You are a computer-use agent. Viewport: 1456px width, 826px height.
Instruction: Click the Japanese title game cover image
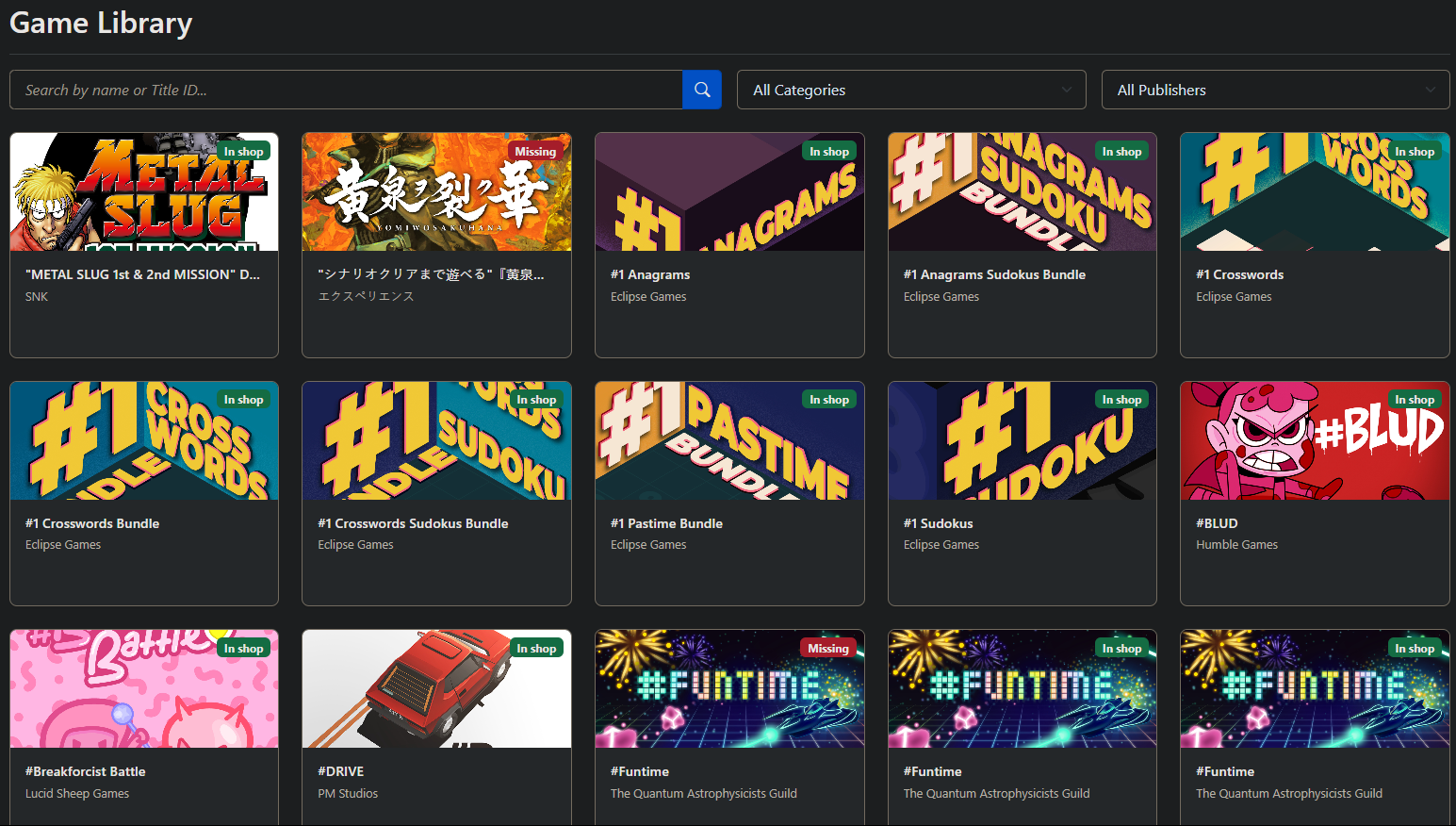(x=436, y=191)
